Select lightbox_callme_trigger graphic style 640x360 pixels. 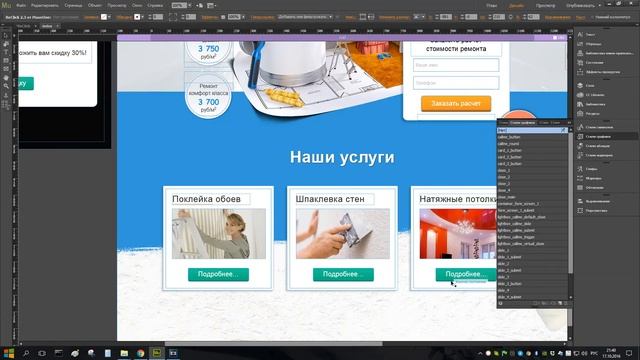pos(532,237)
